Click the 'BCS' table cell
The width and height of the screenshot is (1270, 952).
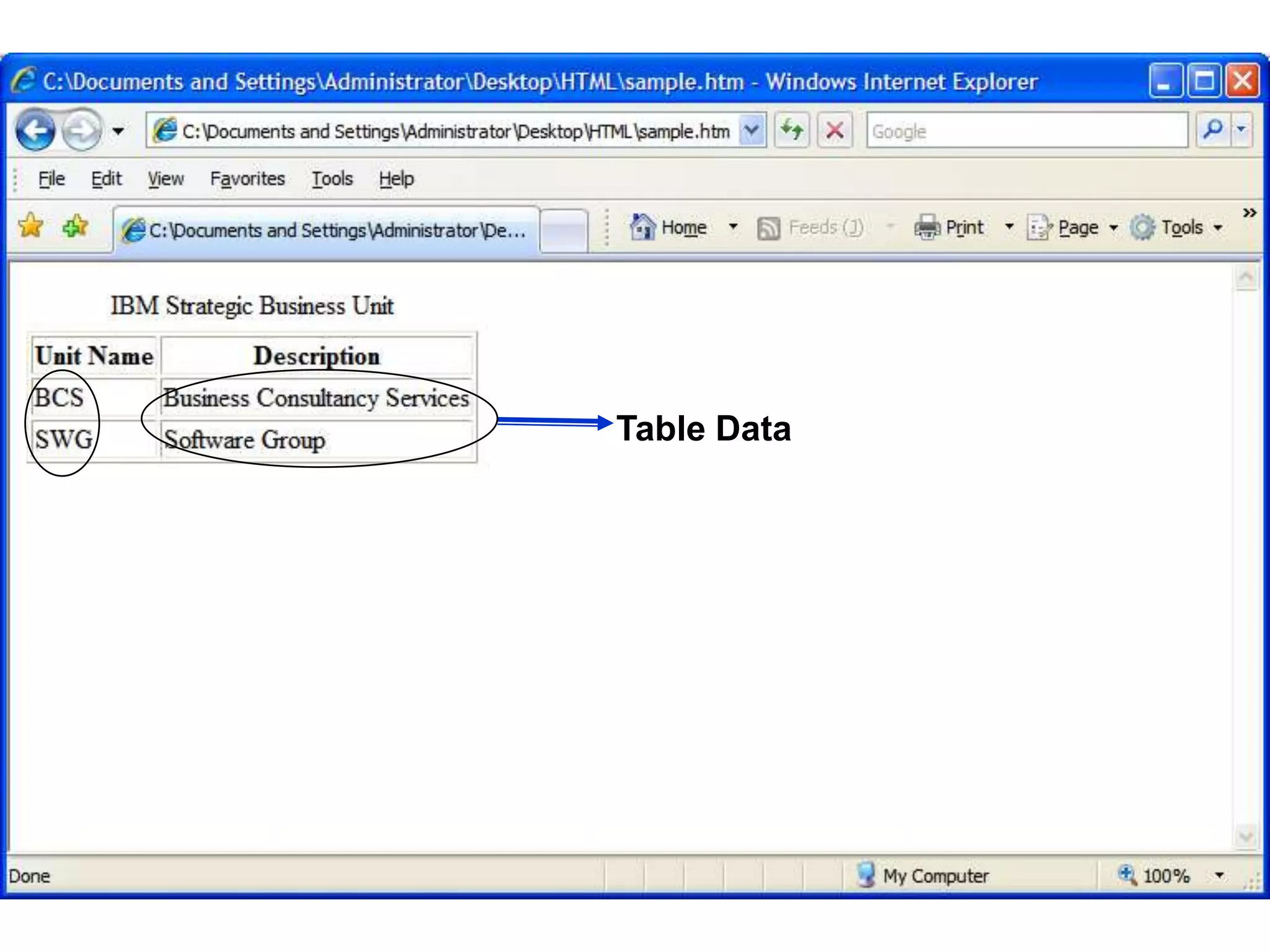[x=94, y=397]
